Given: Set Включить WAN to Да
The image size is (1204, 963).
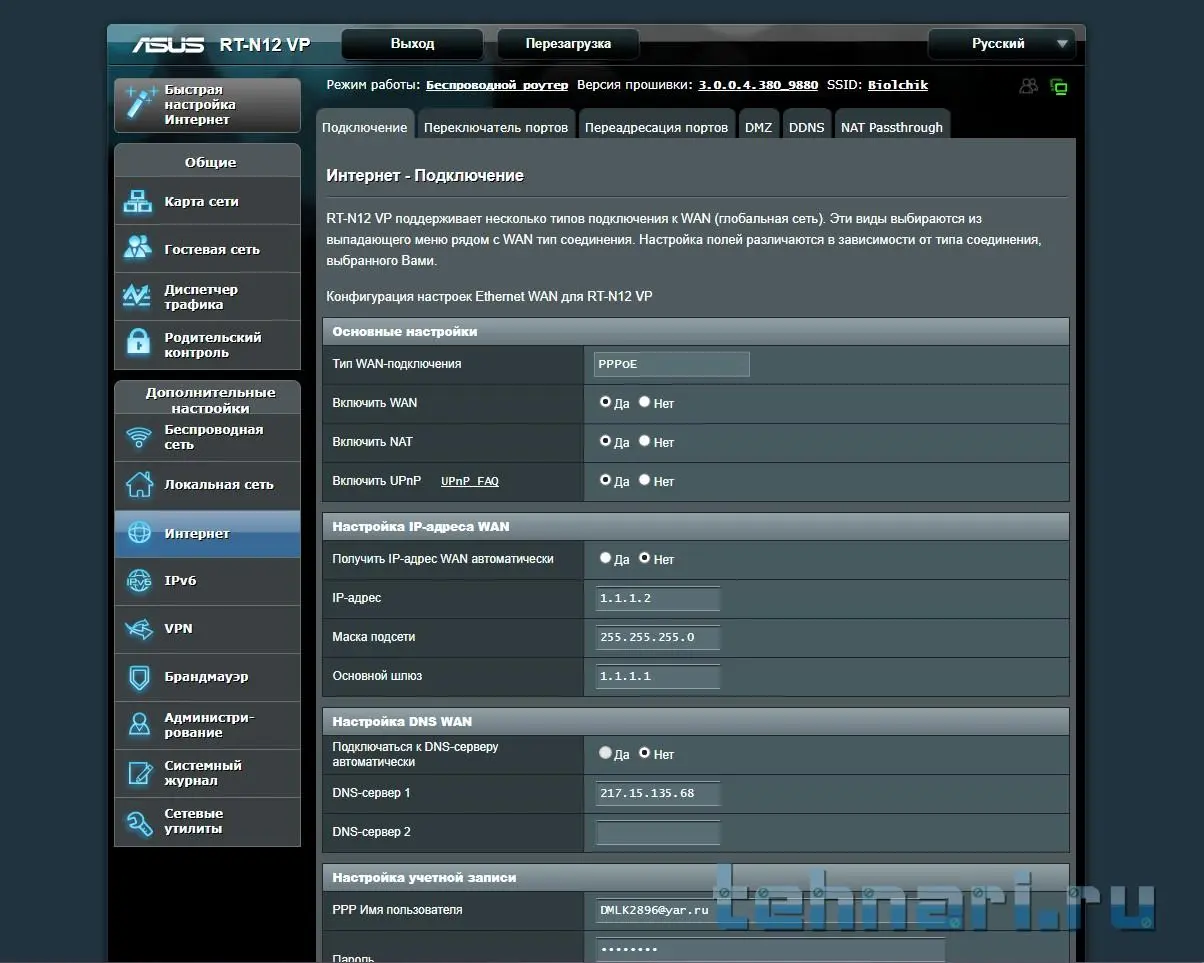Looking at the screenshot, I should (605, 402).
